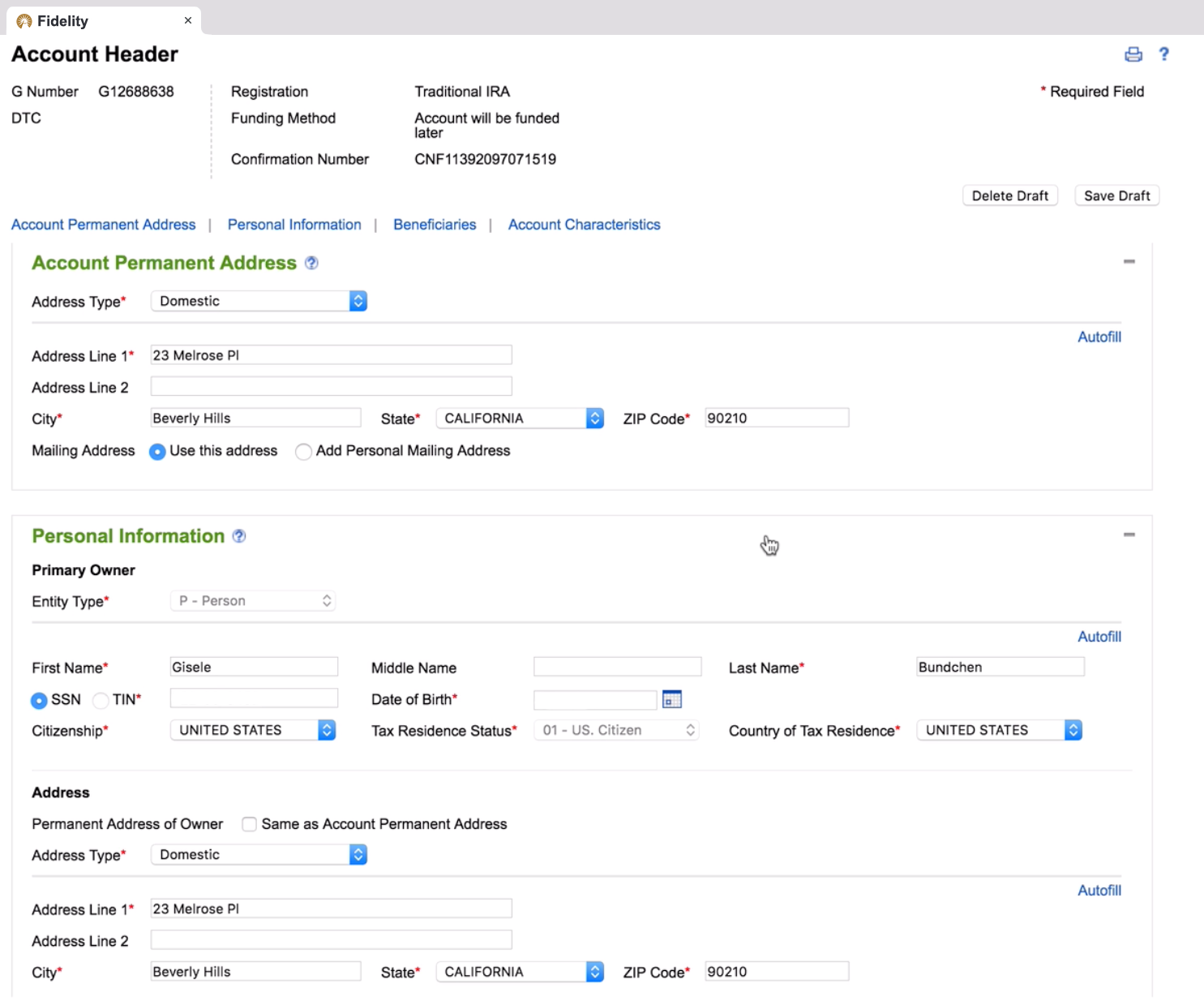This screenshot has width=1204, height=1005.
Task: Select Add Personal Mailing Address radio button
Action: (x=303, y=452)
